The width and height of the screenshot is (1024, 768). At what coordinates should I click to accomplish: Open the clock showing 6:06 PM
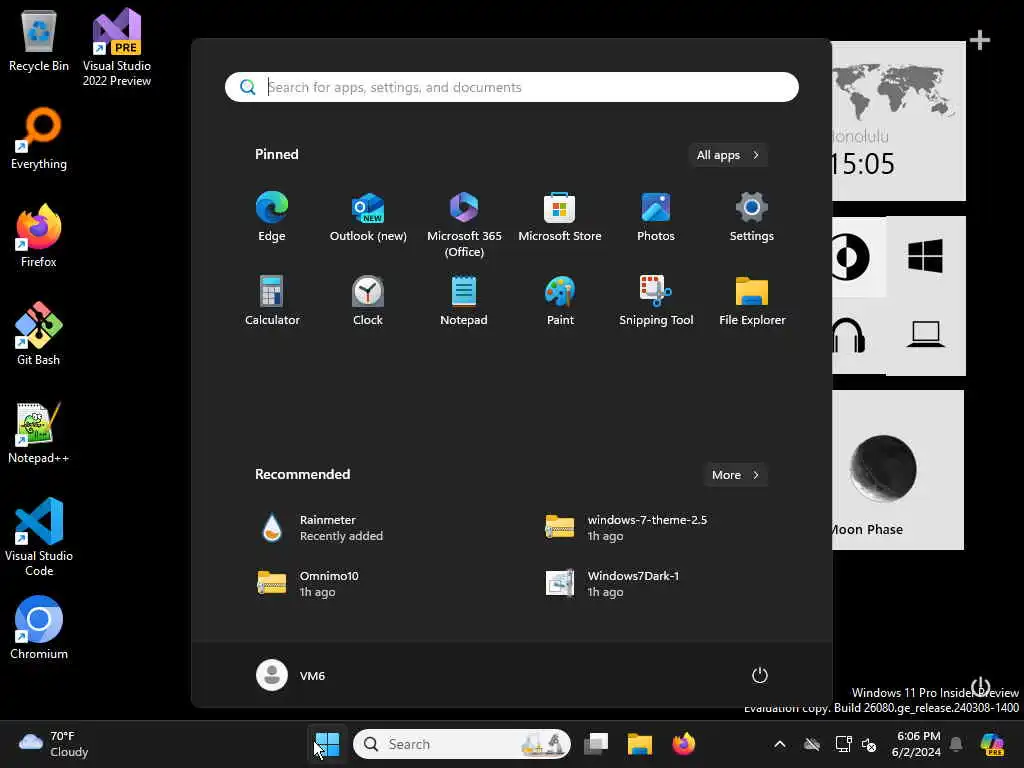pos(918,744)
